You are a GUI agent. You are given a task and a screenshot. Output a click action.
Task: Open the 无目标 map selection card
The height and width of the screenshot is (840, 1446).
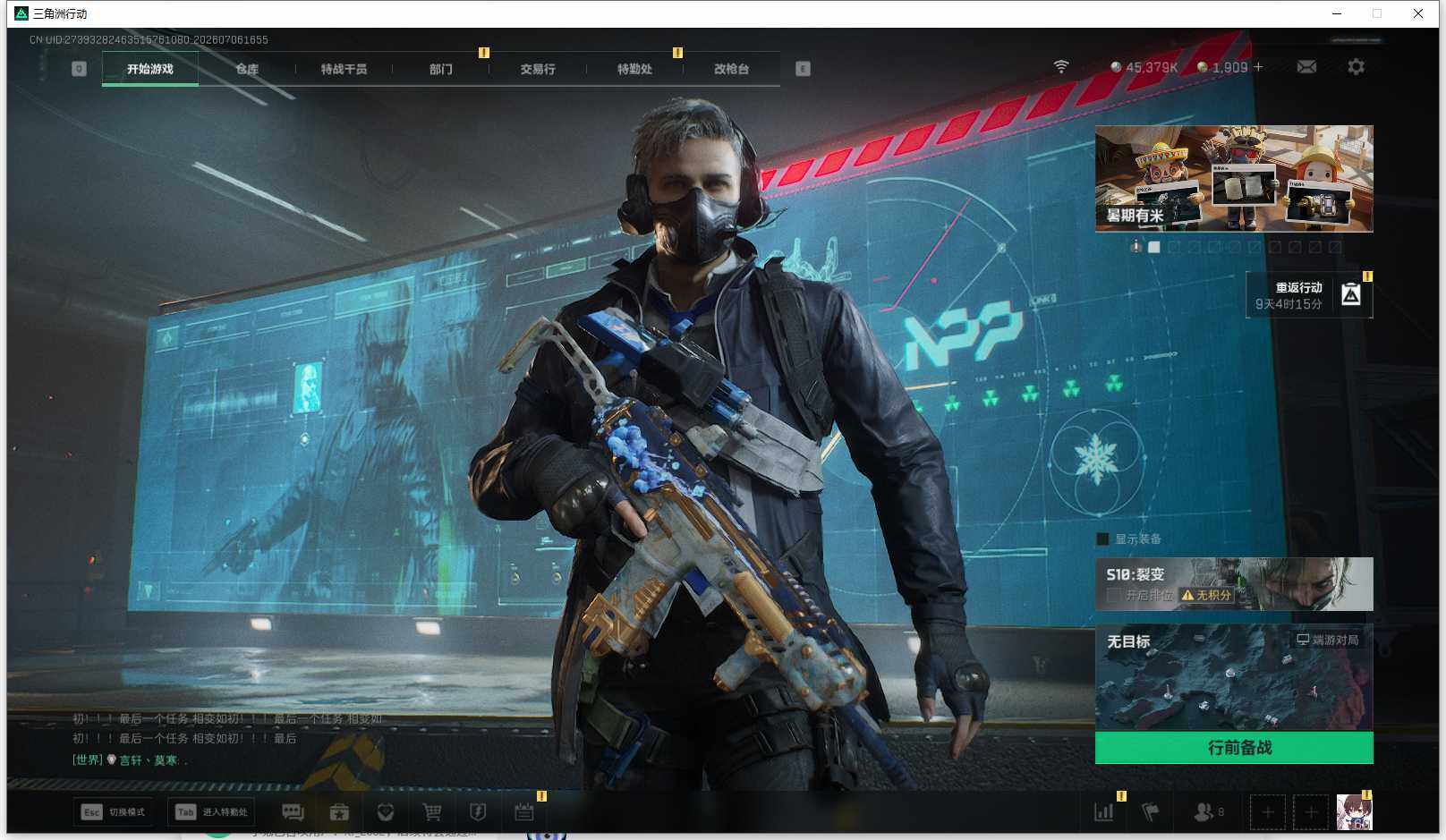click(1234, 678)
